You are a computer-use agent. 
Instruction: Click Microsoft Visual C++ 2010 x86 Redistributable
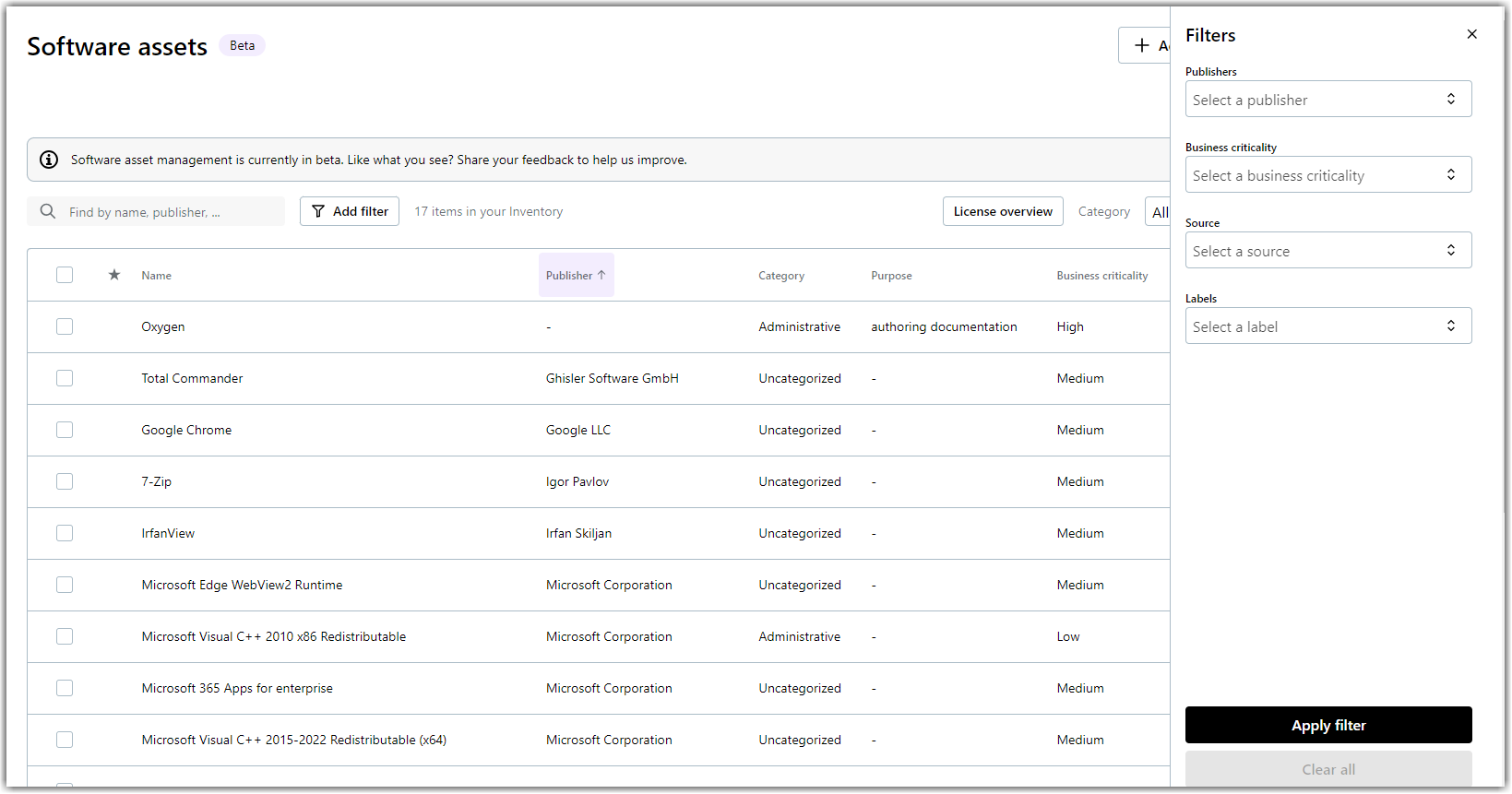coord(273,636)
